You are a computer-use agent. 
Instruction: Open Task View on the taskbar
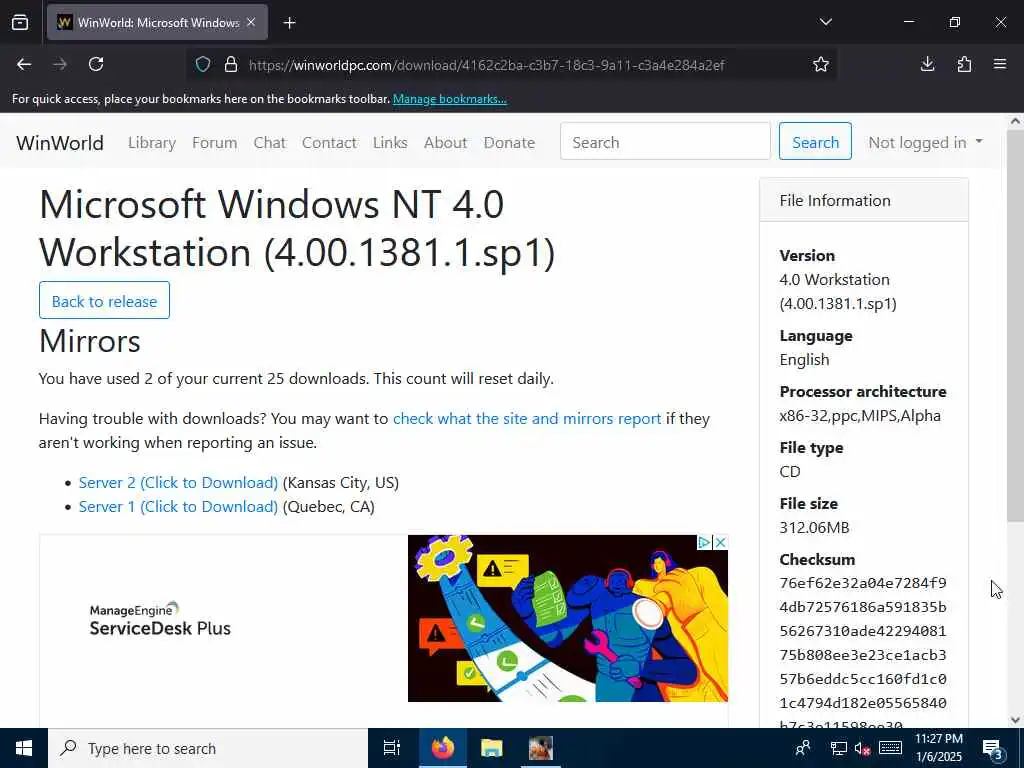tap(392, 748)
